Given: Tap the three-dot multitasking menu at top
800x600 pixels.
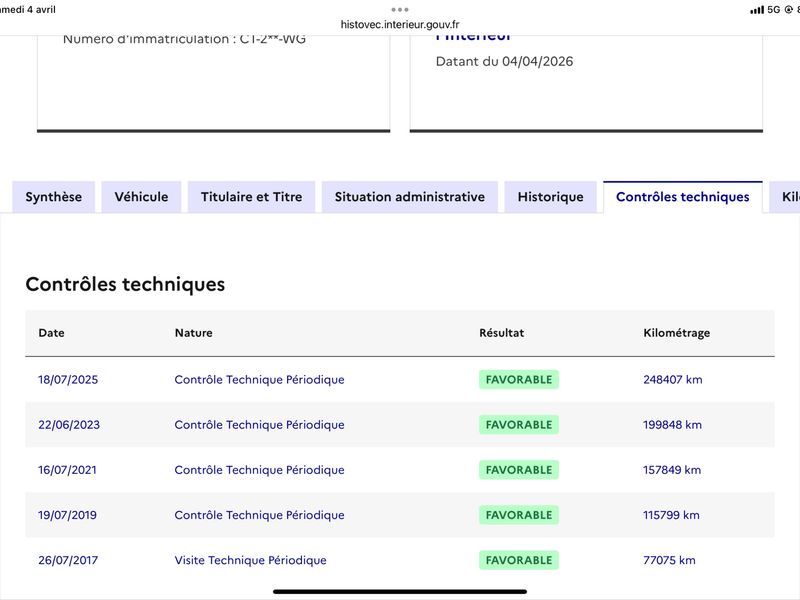Looking at the screenshot, I should [400, 9].
